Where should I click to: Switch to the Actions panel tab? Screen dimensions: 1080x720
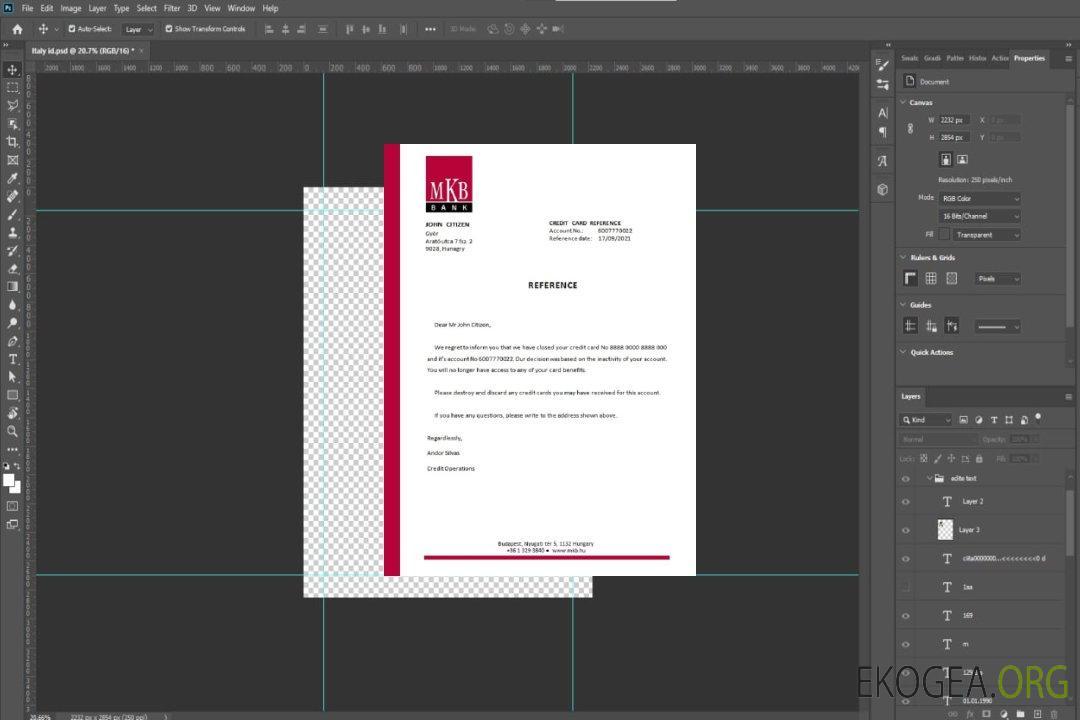coord(999,58)
